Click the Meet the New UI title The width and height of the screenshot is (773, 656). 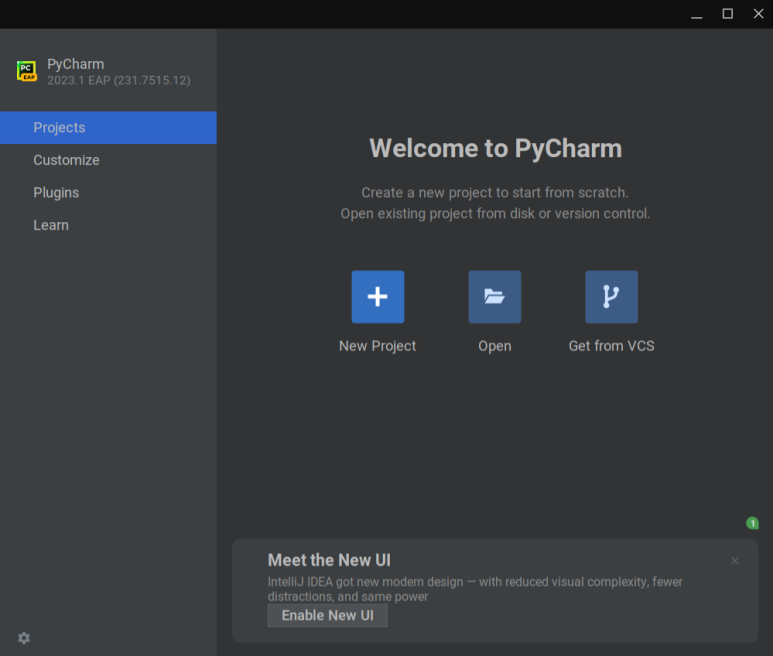pos(329,560)
